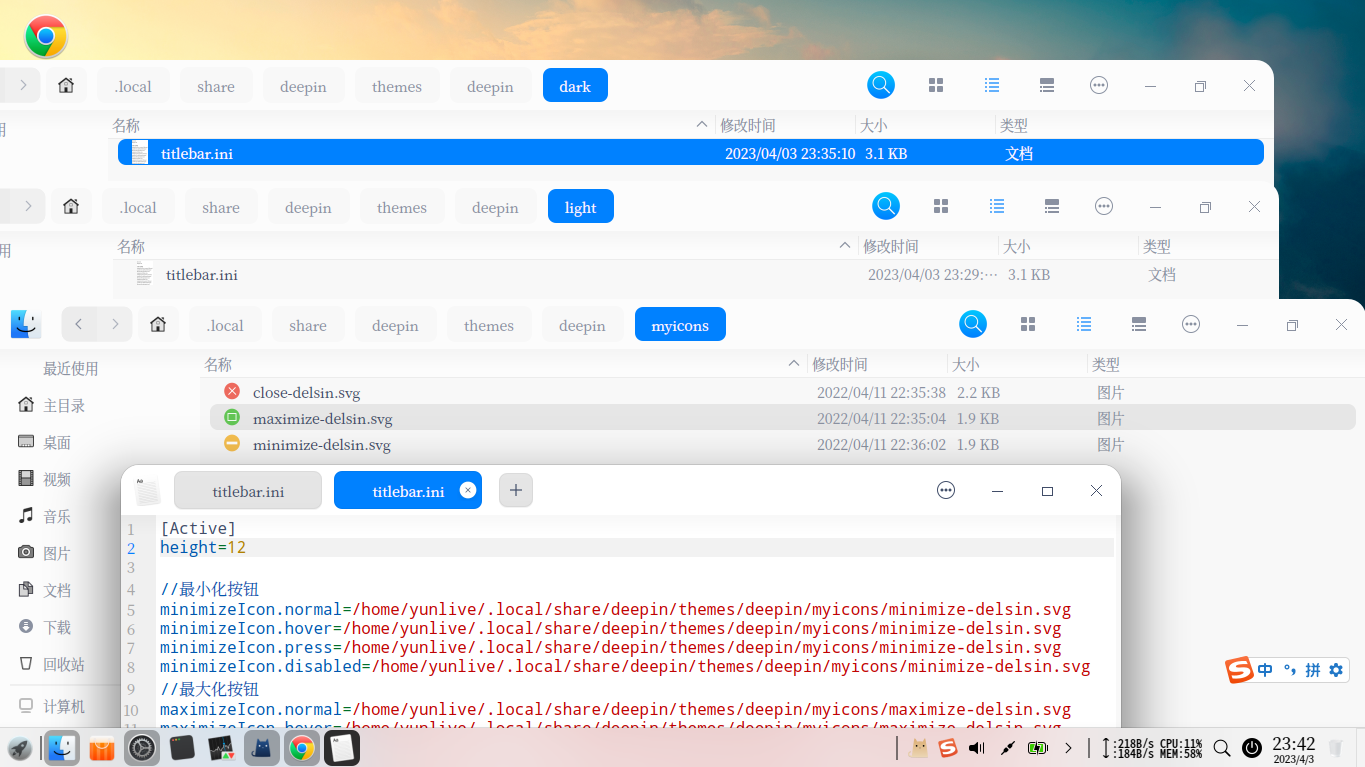Close the active titlebar.ini editor tab
This screenshot has height=767, width=1365.
coord(467,490)
